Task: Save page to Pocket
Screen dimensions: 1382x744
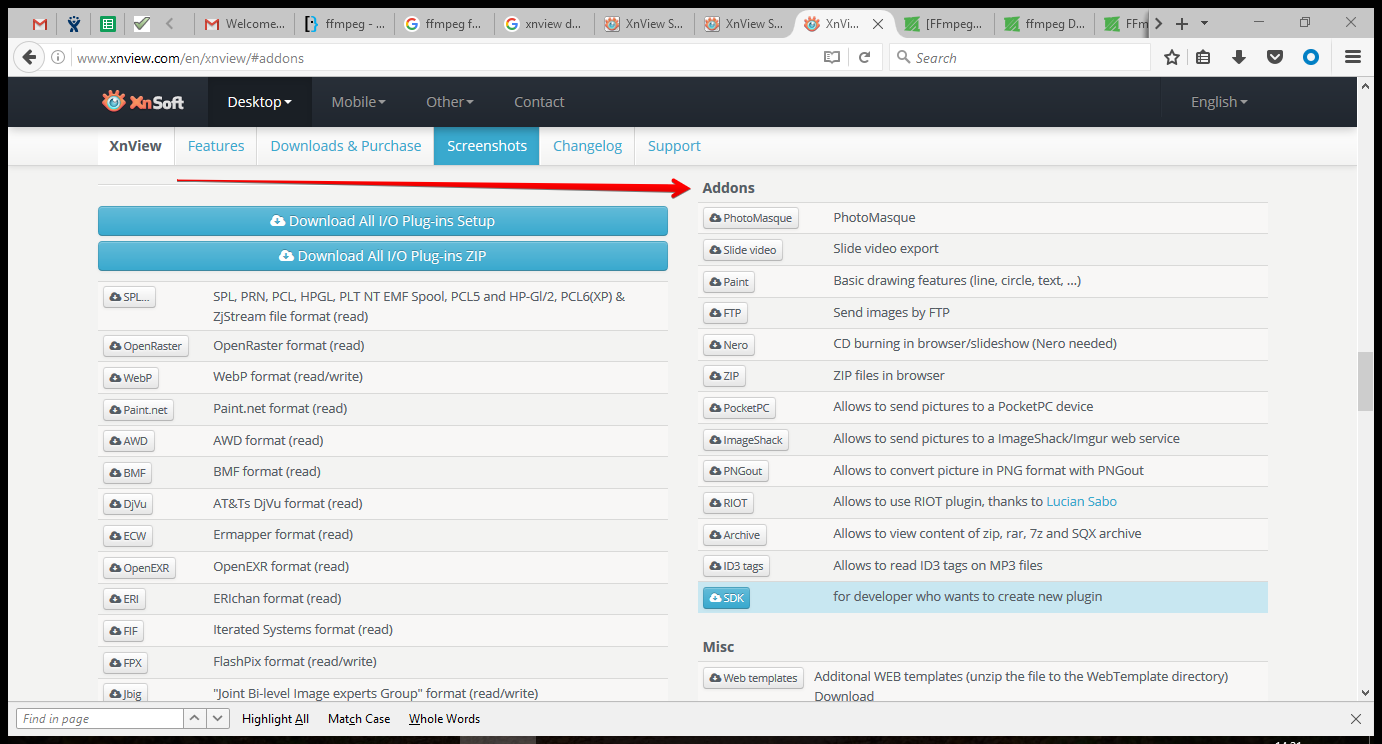Action: tap(1275, 58)
